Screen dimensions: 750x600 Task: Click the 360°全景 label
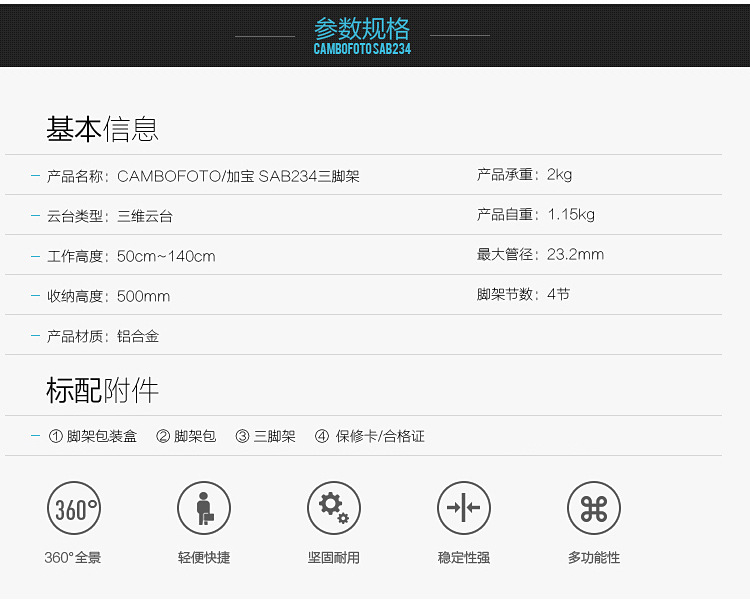click(73, 558)
